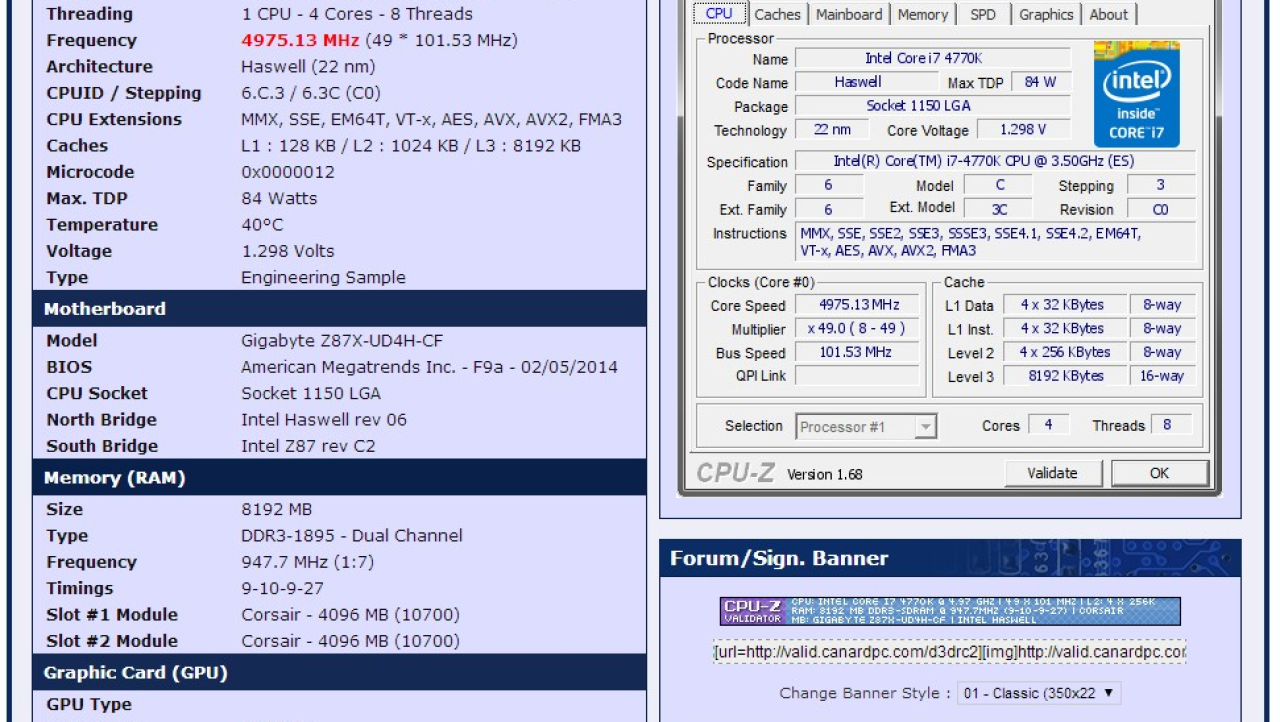
Task: Click the Core Voltage value "1.298 V"
Action: (x=1022, y=130)
